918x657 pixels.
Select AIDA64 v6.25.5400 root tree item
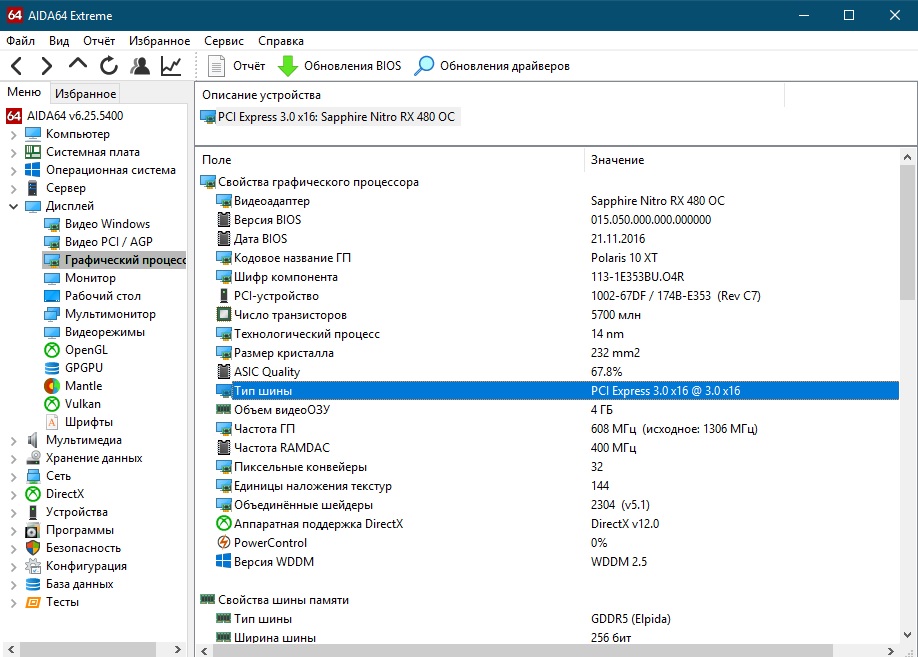coord(75,116)
